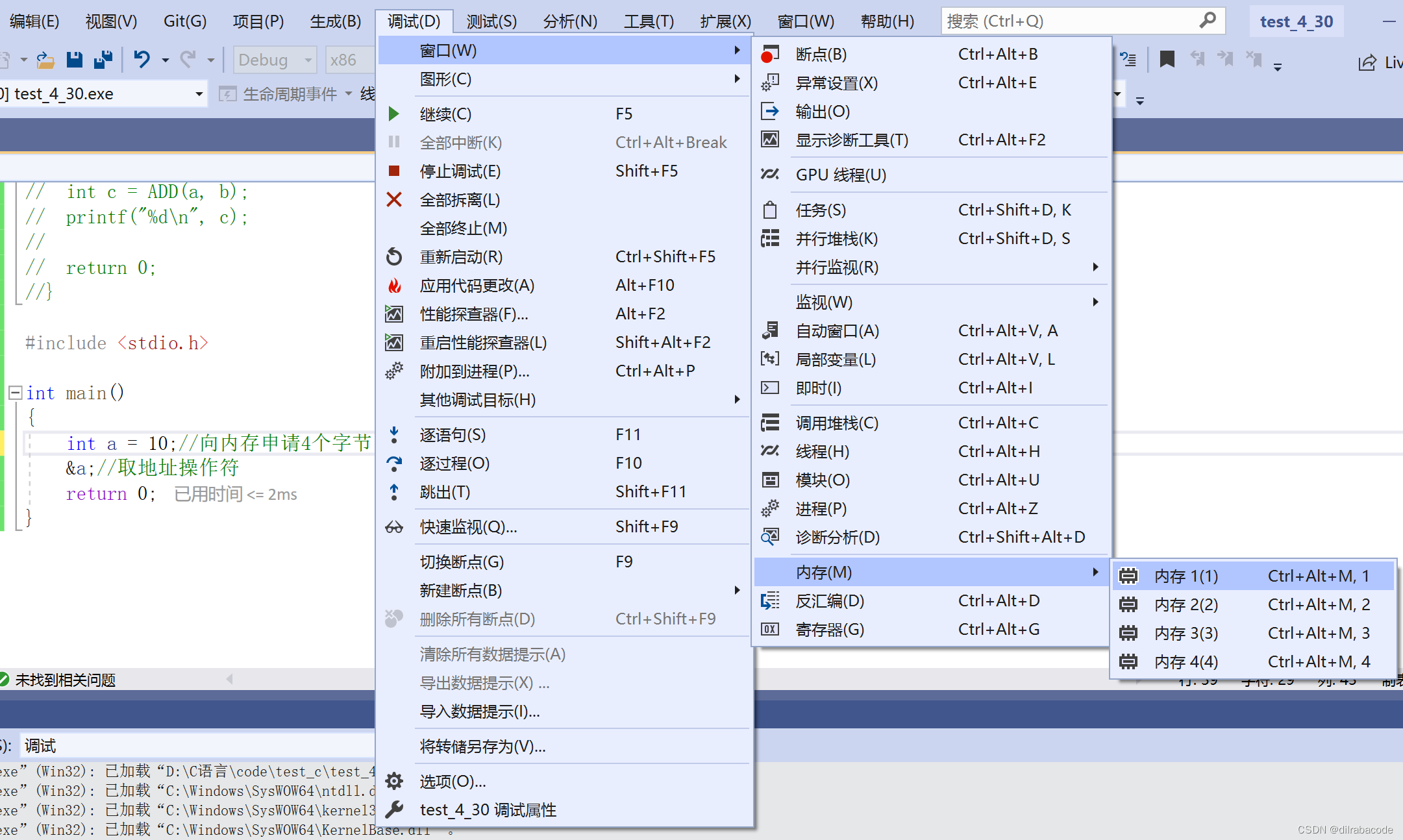
Task: Click the Hot Reload flame icon
Action: coord(394,286)
